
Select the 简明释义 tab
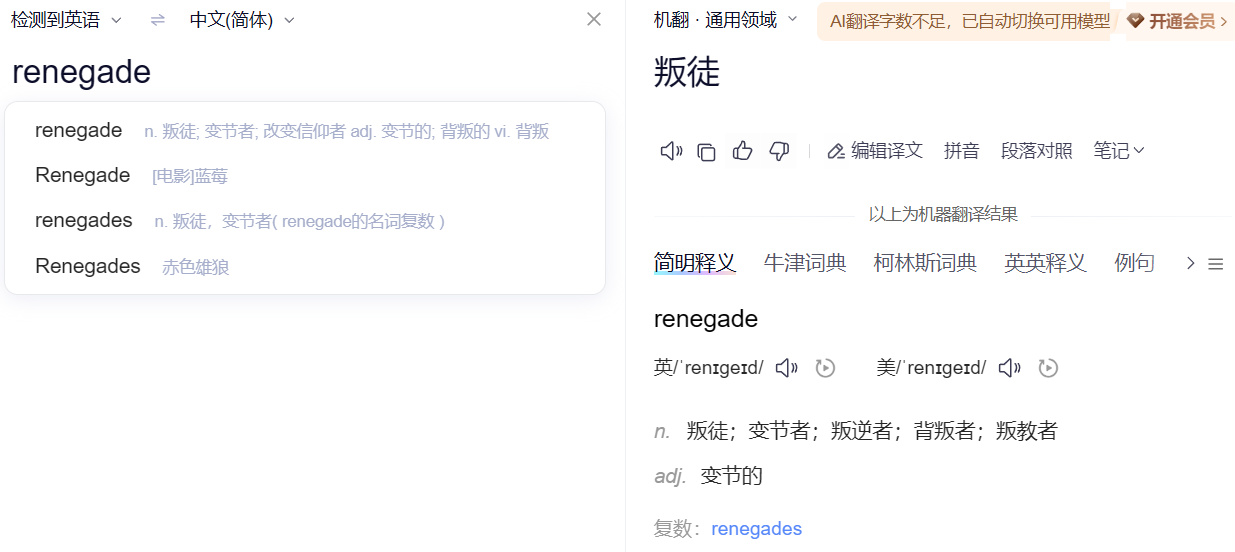tap(694, 263)
